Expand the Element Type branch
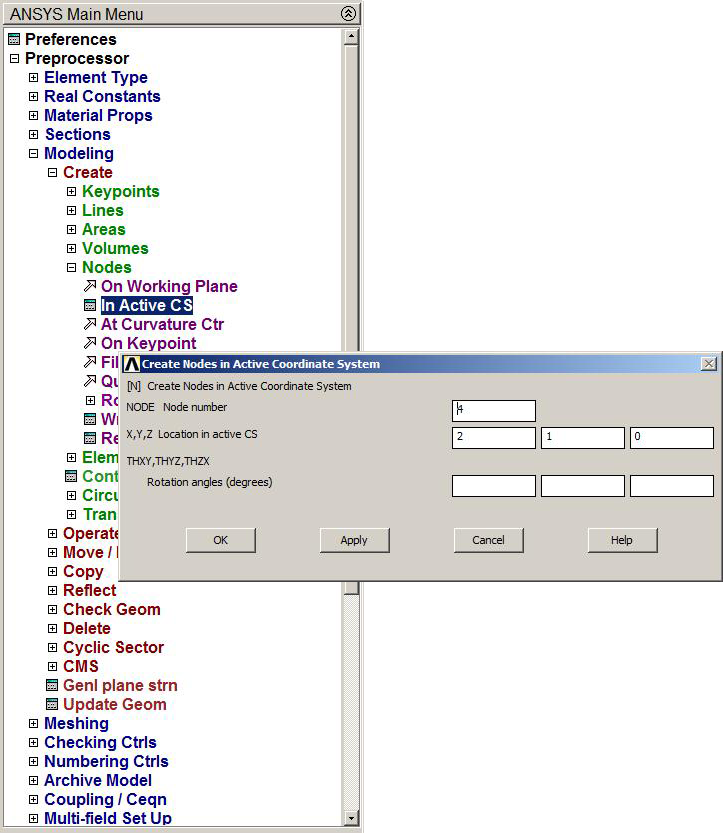The width and height of the screenshot is (723, 833). [33, 78]
